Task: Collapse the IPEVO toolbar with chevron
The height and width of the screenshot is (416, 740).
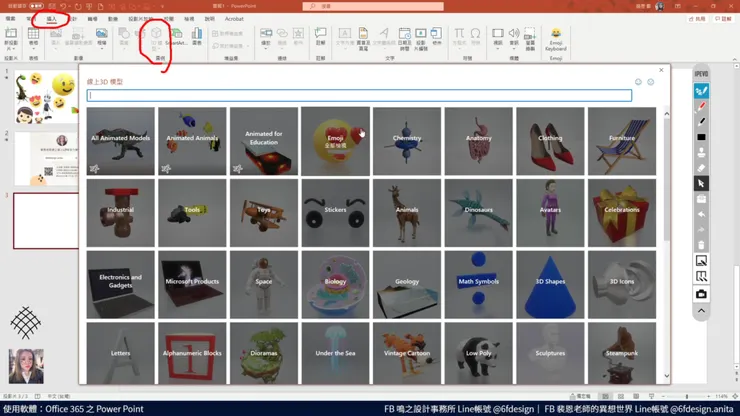Action: coord(701,311)
